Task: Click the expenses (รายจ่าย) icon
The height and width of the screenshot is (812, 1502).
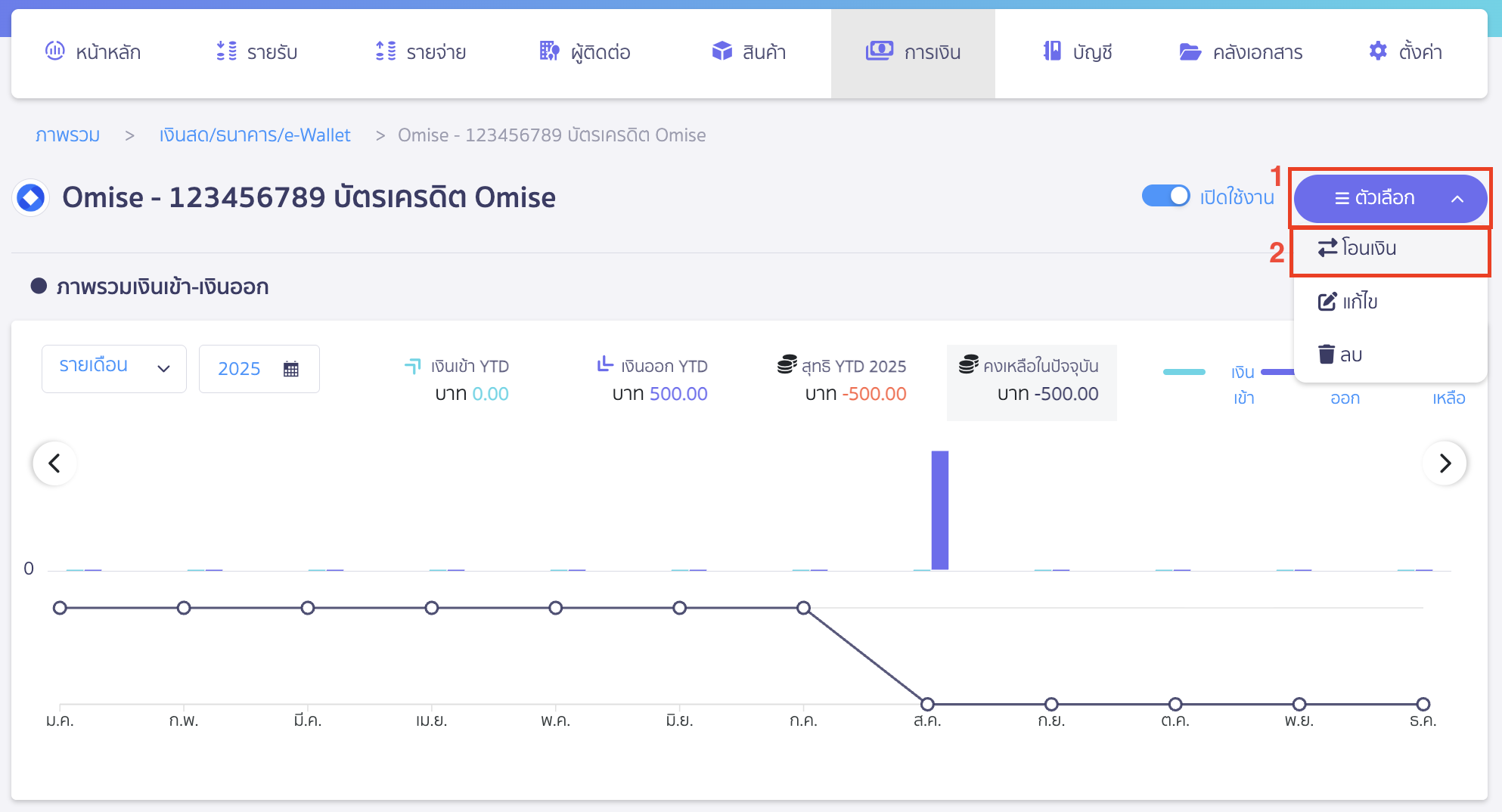Action: pos(386,51)
